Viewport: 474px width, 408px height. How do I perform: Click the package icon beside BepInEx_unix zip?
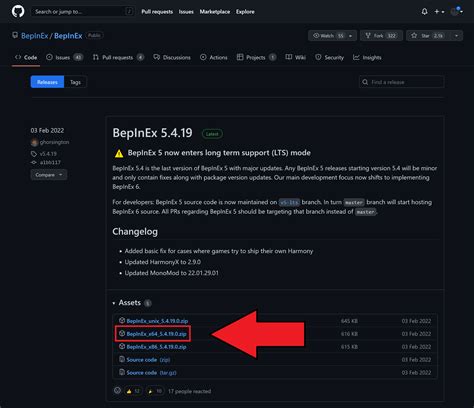point(122,320)
